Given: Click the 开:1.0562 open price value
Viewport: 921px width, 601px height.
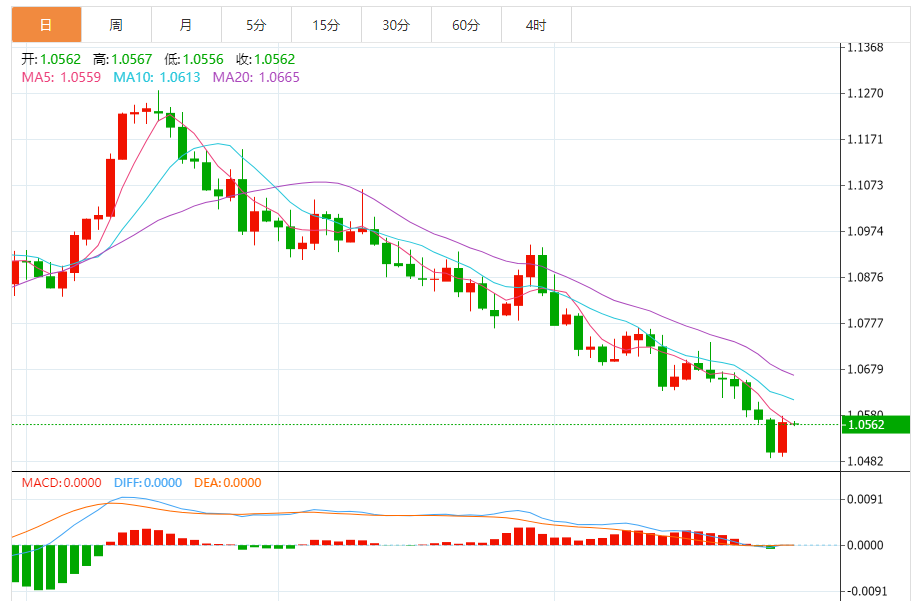Looking at the screenshot, I should pos(51,59).
